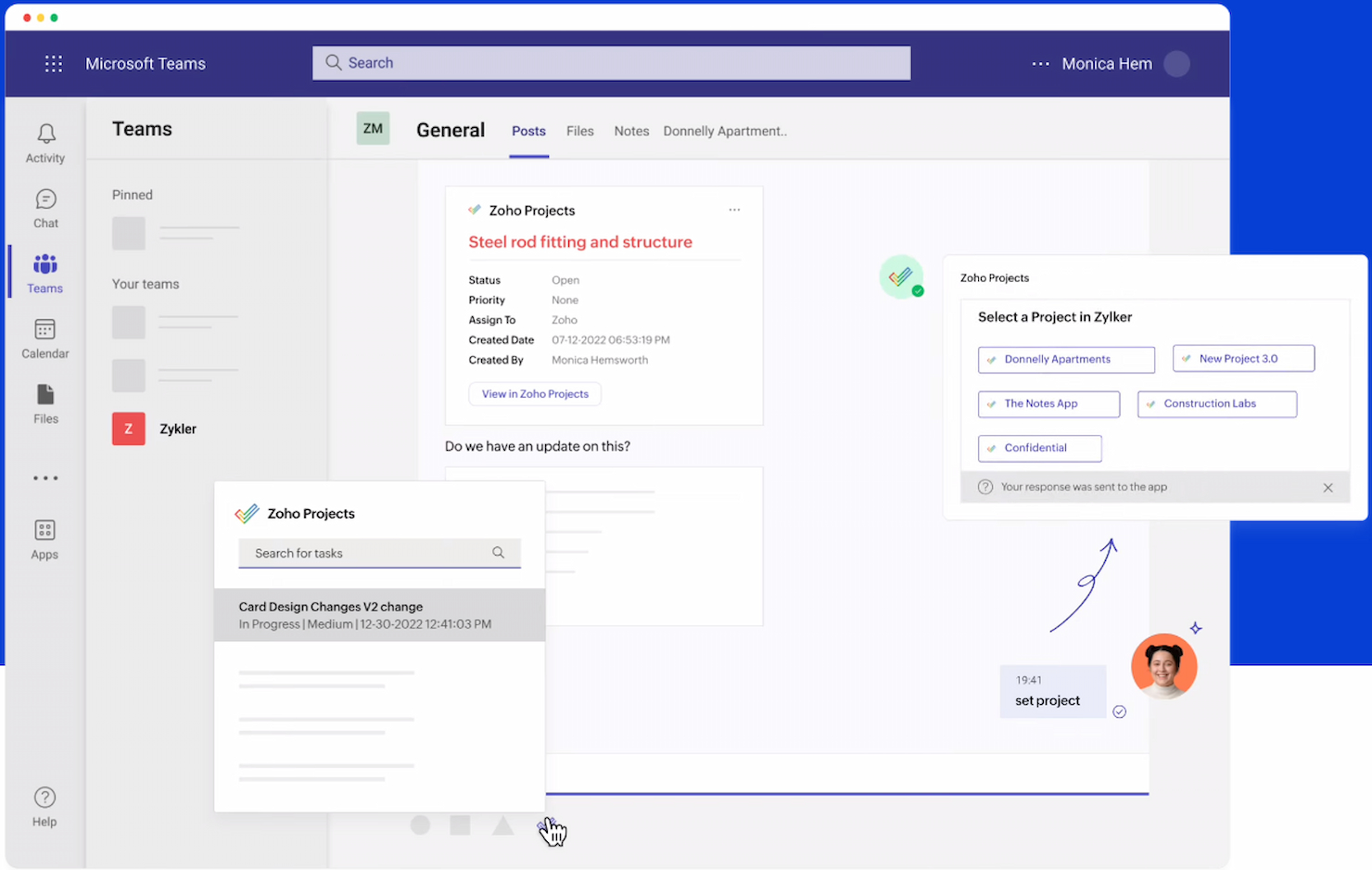Switch to the Files tab
The image size is (1372, 870).
click(x=580, y=132)
